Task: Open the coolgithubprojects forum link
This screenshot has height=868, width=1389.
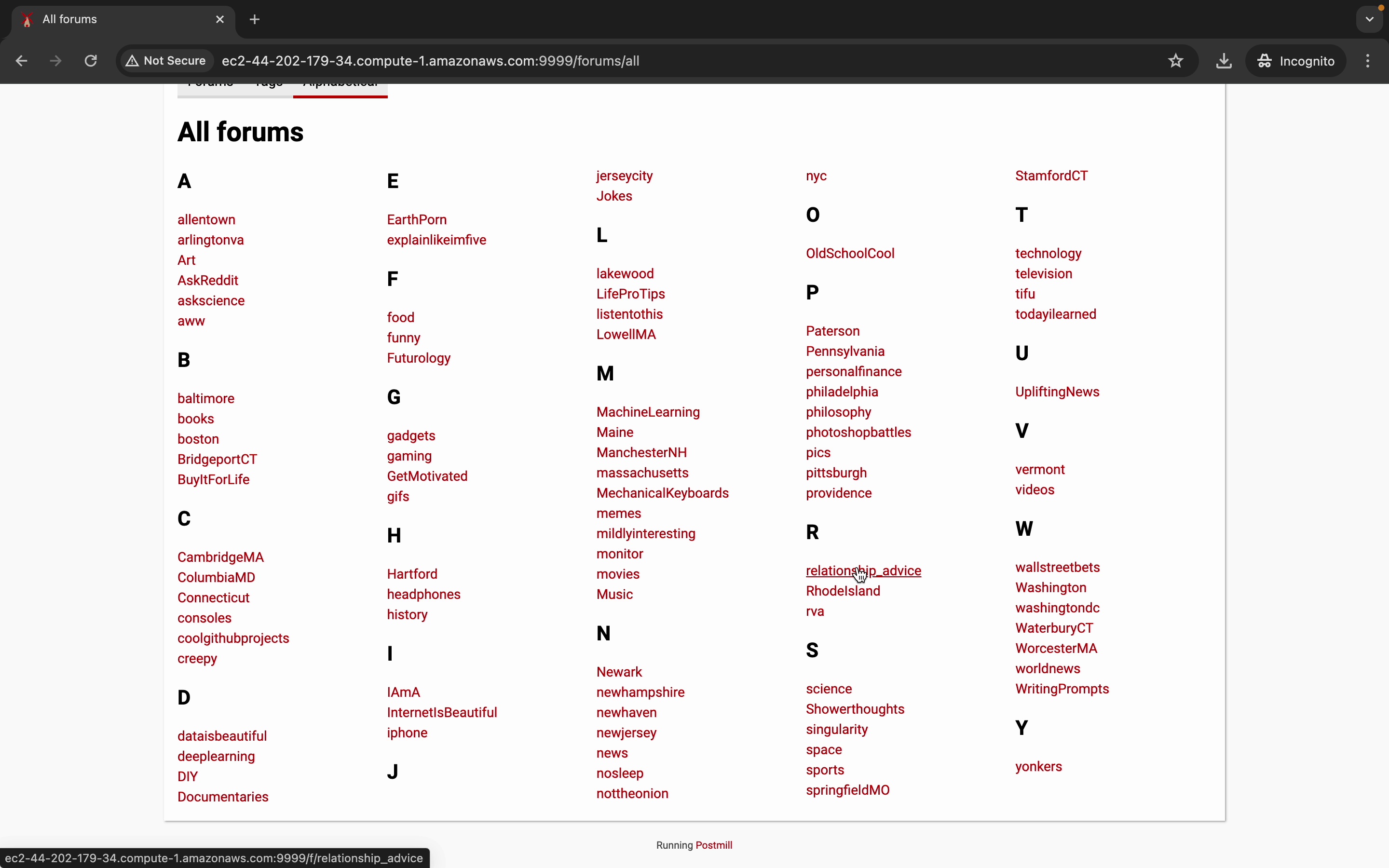Action: point(233,638)
